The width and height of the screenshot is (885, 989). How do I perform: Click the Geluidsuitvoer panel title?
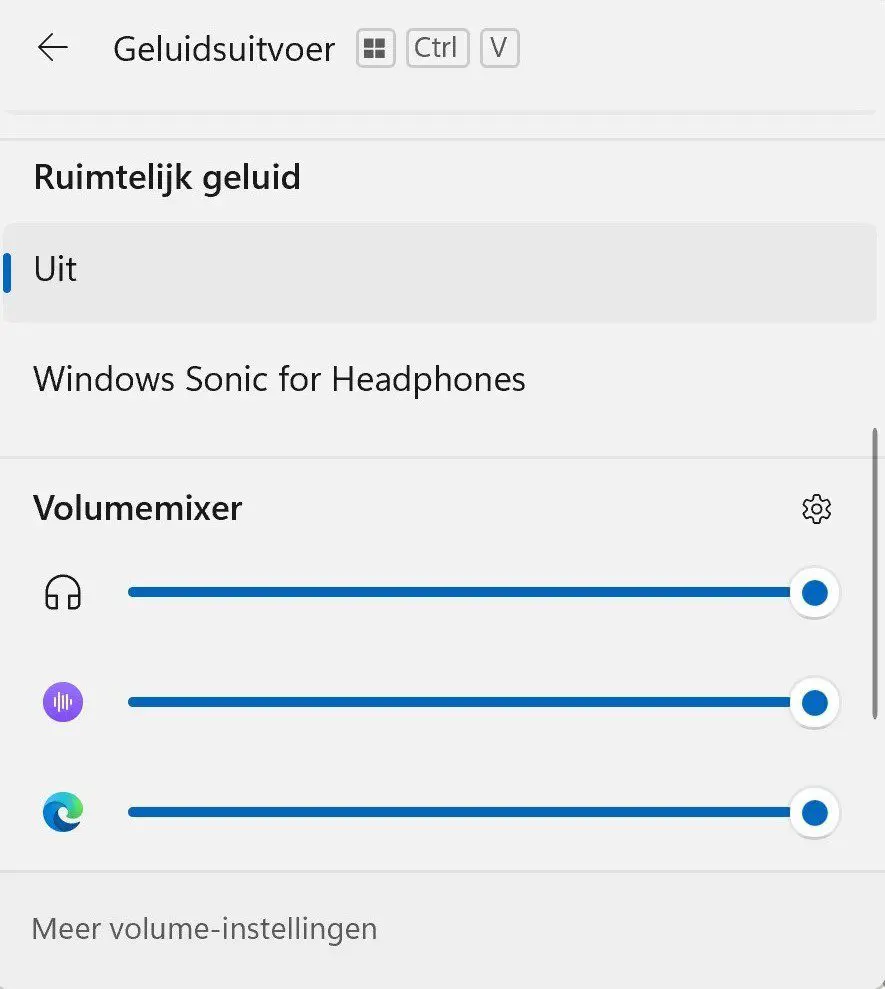pyautogui.click(x=224, y=49)
